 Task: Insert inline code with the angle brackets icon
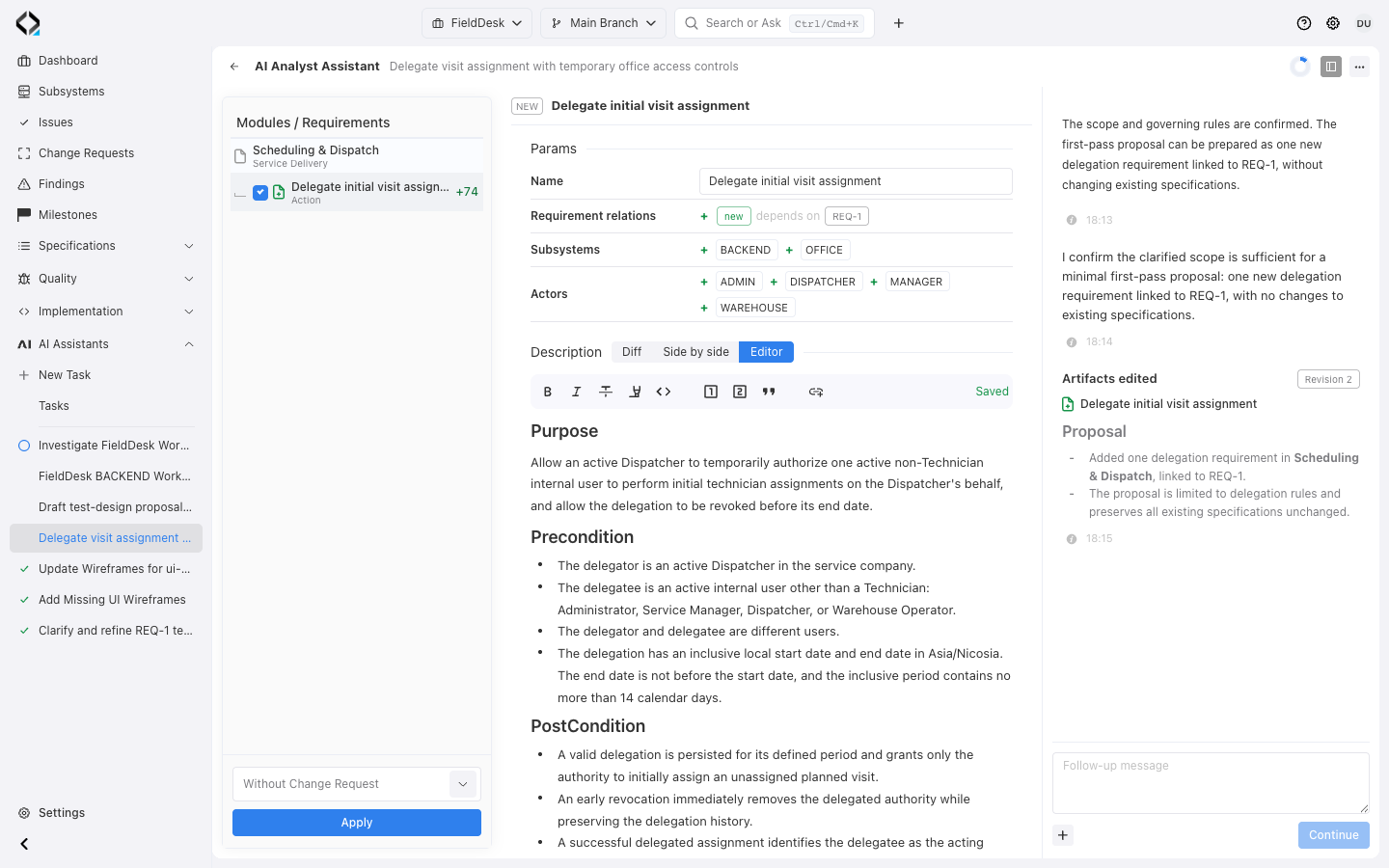click(x=664, y=392)
